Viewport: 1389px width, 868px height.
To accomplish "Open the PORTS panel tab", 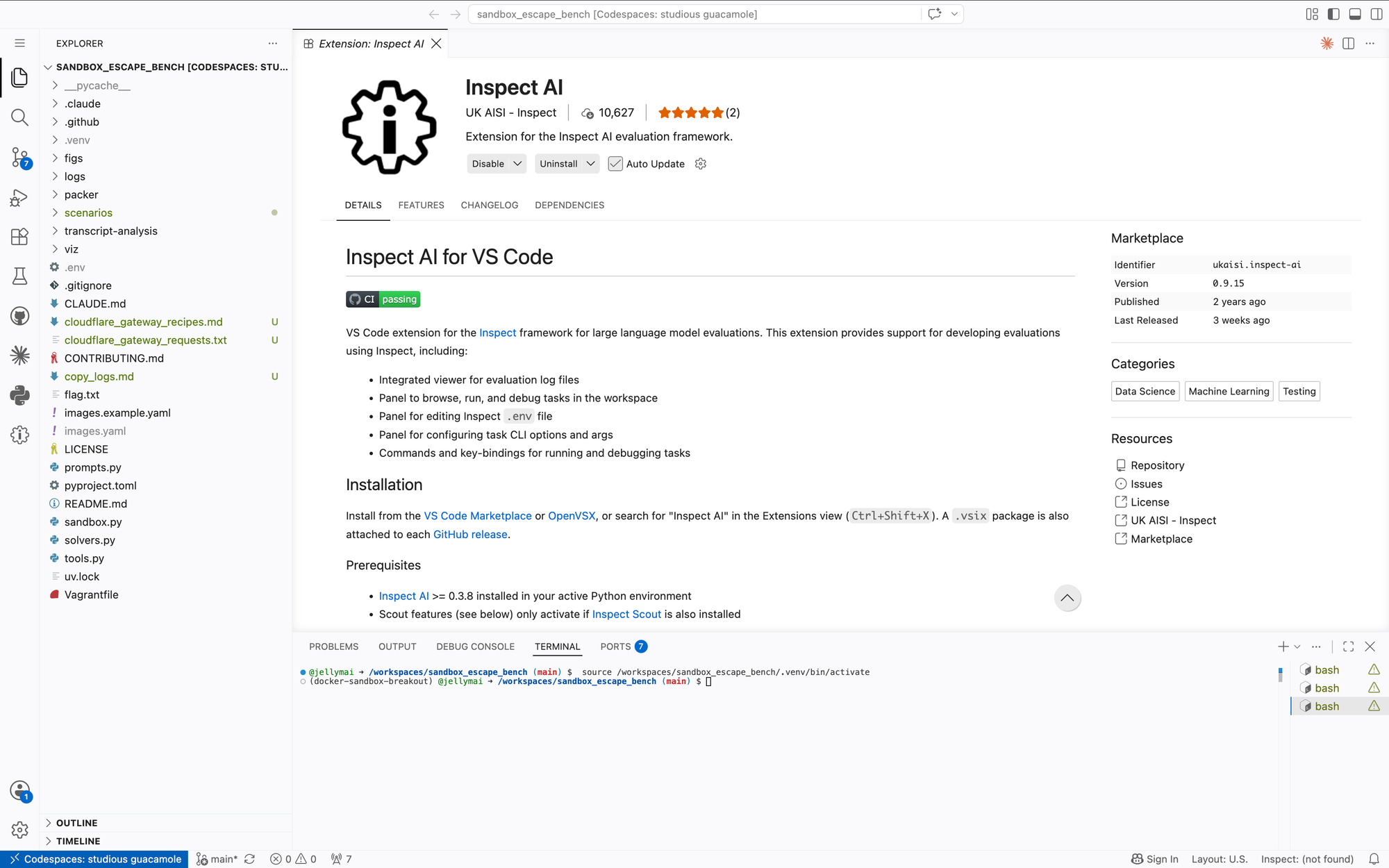I will (624, 646).
